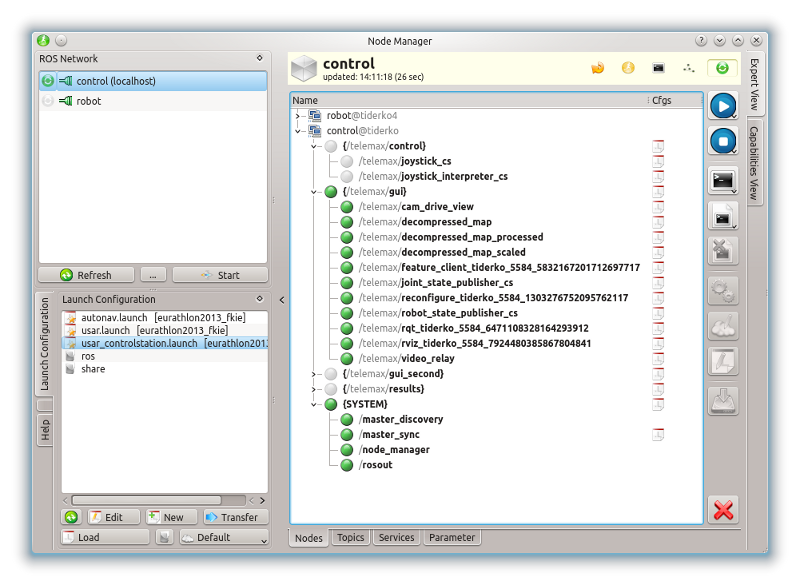Start selected nodes with the play button
Screen dimensions: 800x585
coord(722,106)
